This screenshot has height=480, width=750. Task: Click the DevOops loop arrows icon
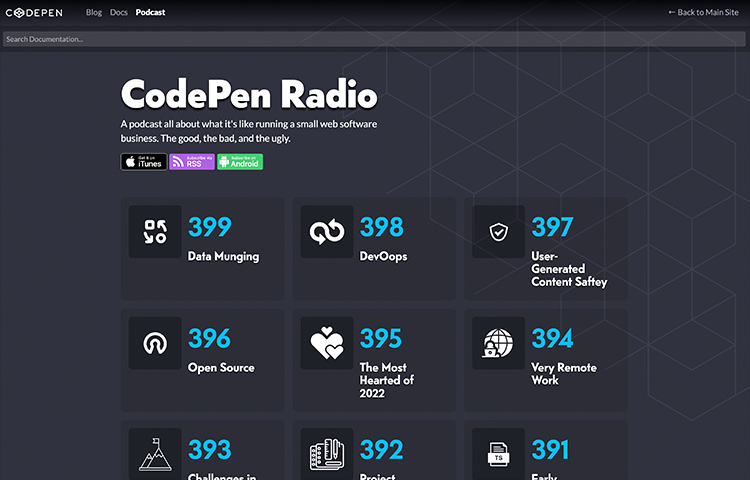coord(327,232)
